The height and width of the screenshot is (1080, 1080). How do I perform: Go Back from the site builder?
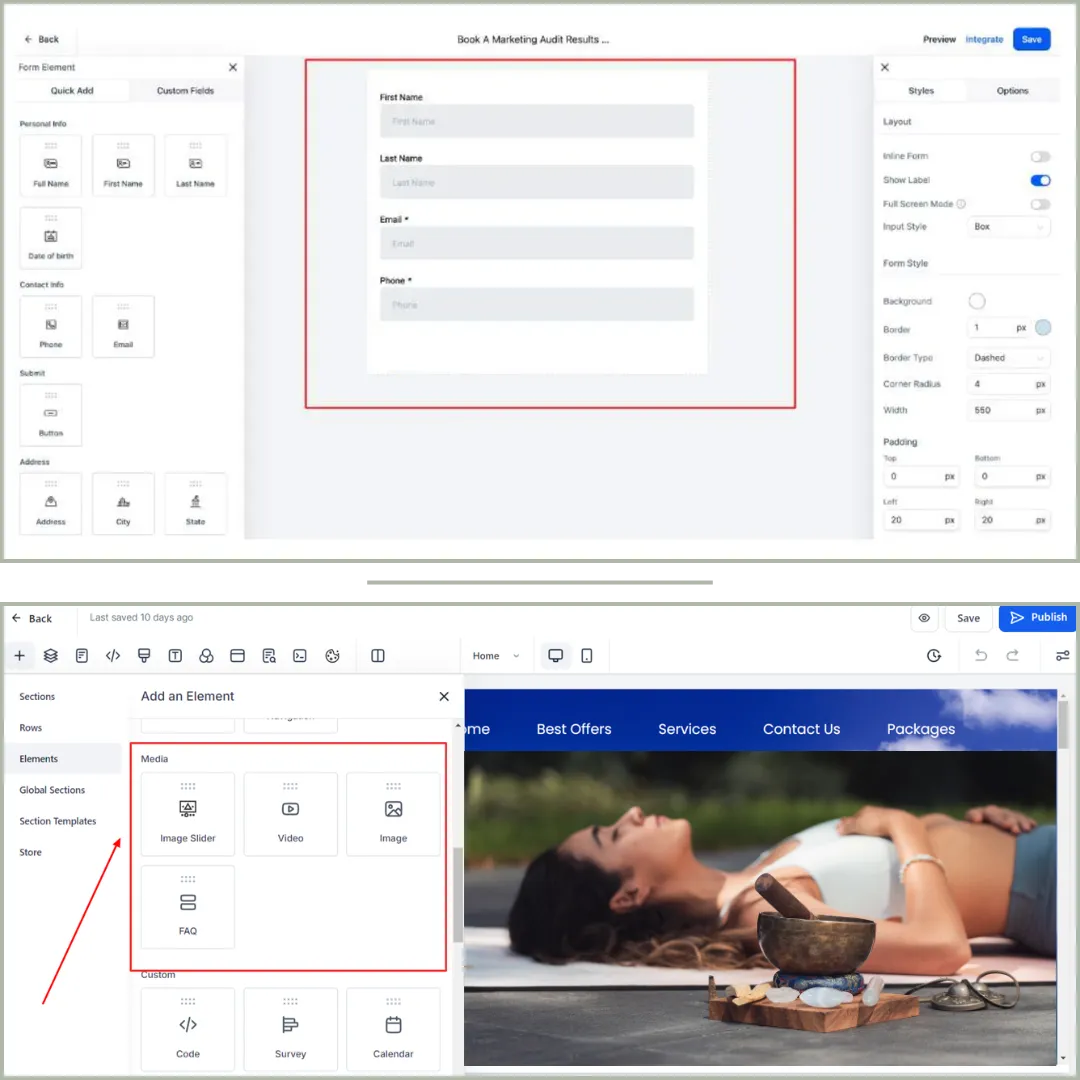tap(32, 618)
